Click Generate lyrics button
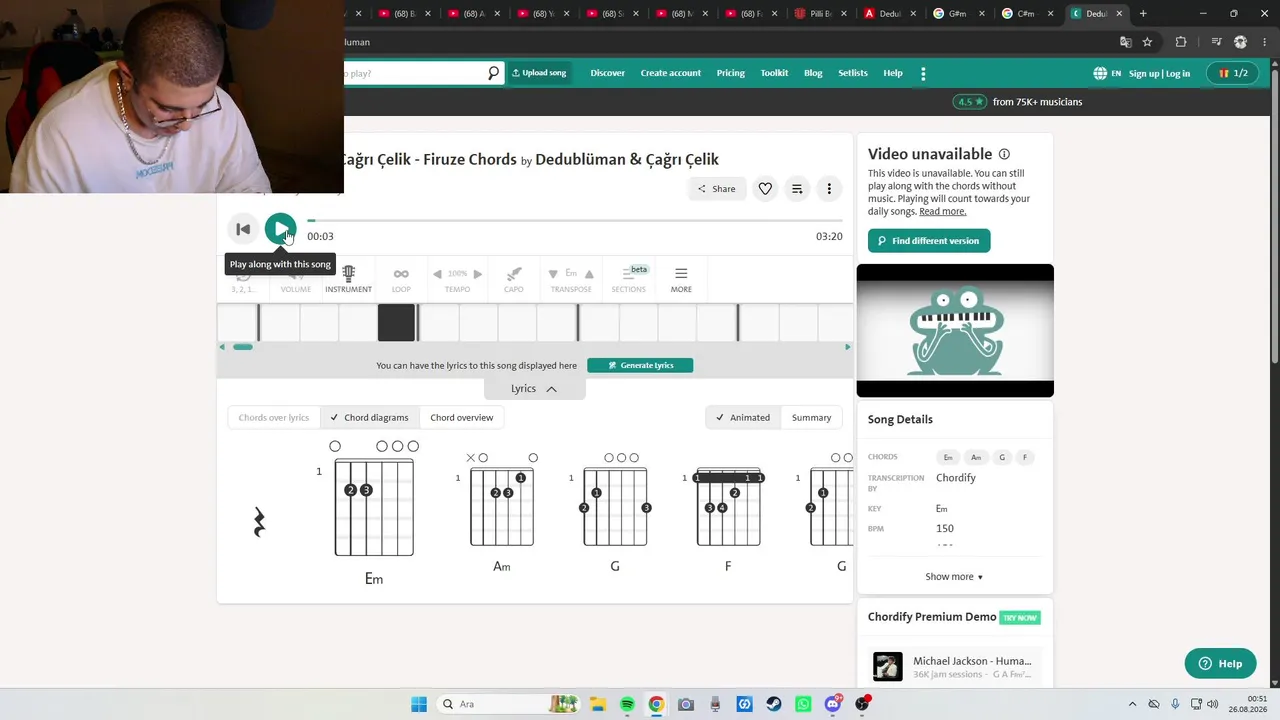Viewport: 1280px width, 720px height. (x=640, y=365)
